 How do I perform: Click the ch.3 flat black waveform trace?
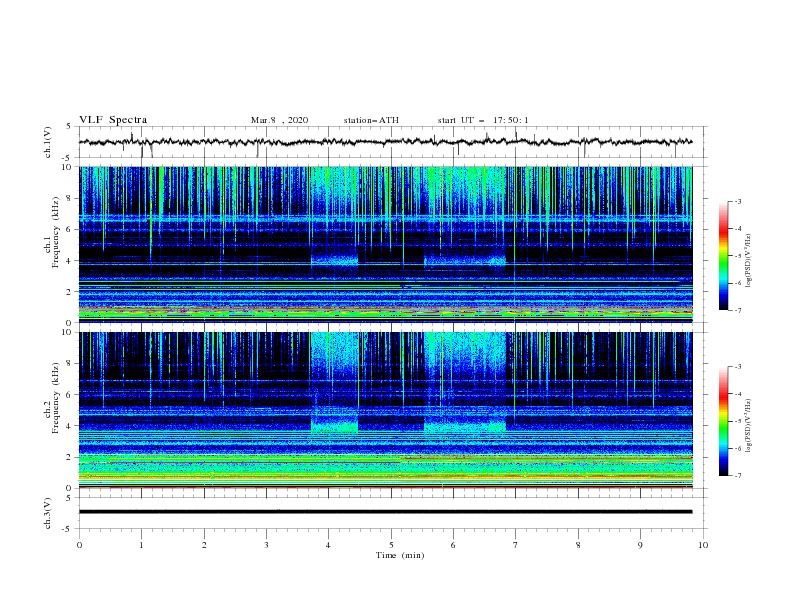pos(385,512)
